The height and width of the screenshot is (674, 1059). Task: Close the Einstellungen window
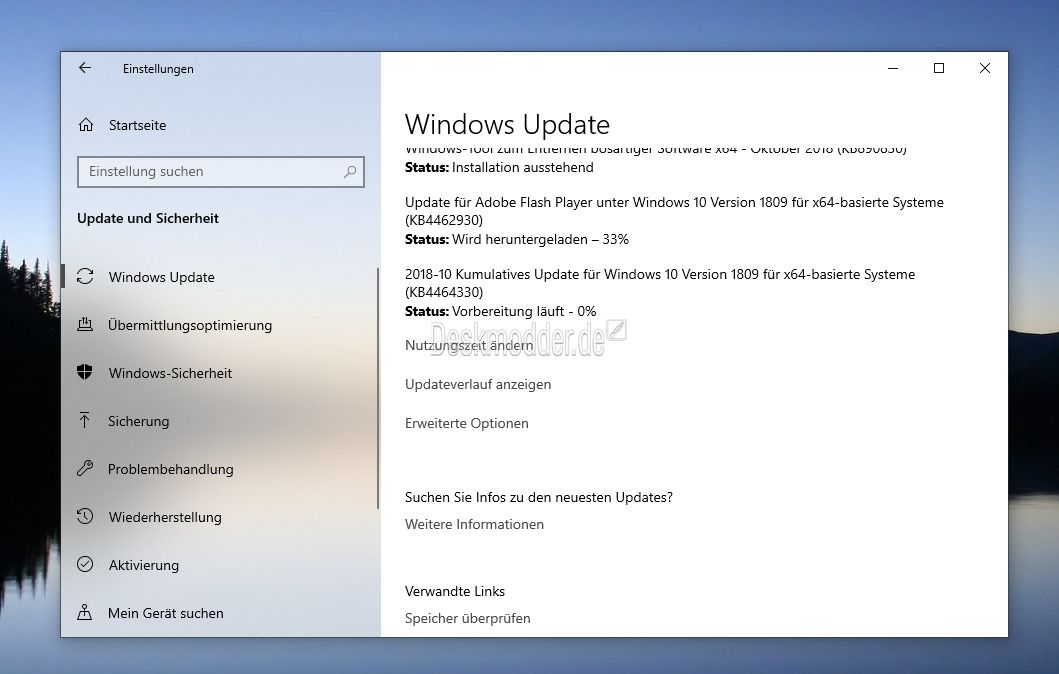click(x=985, y=68)
